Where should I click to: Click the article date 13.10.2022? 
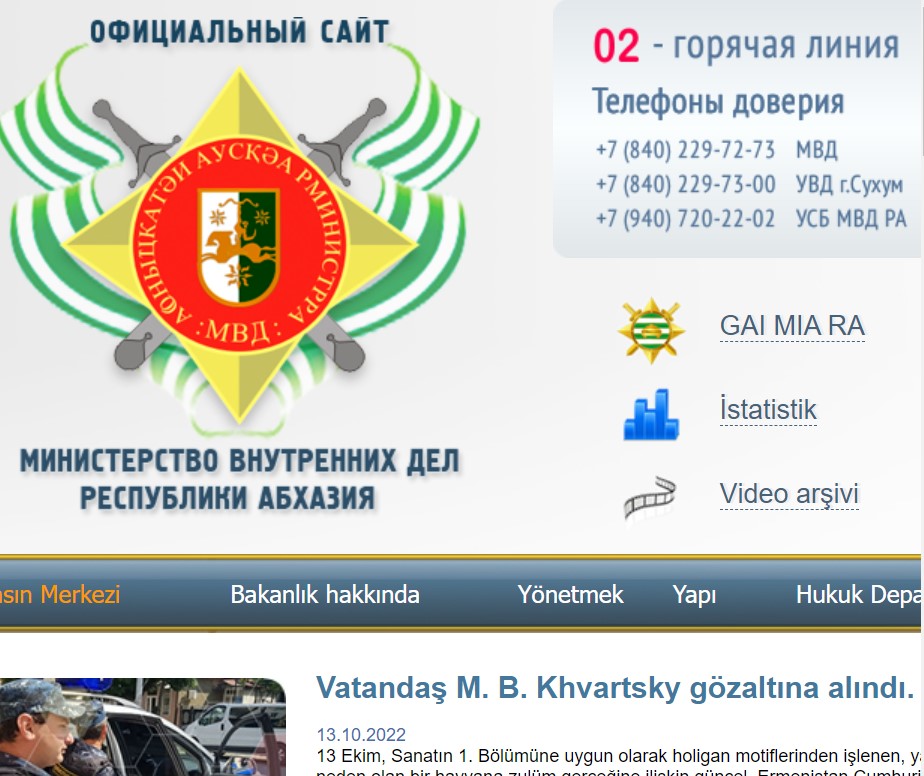[x=361, y=735]
